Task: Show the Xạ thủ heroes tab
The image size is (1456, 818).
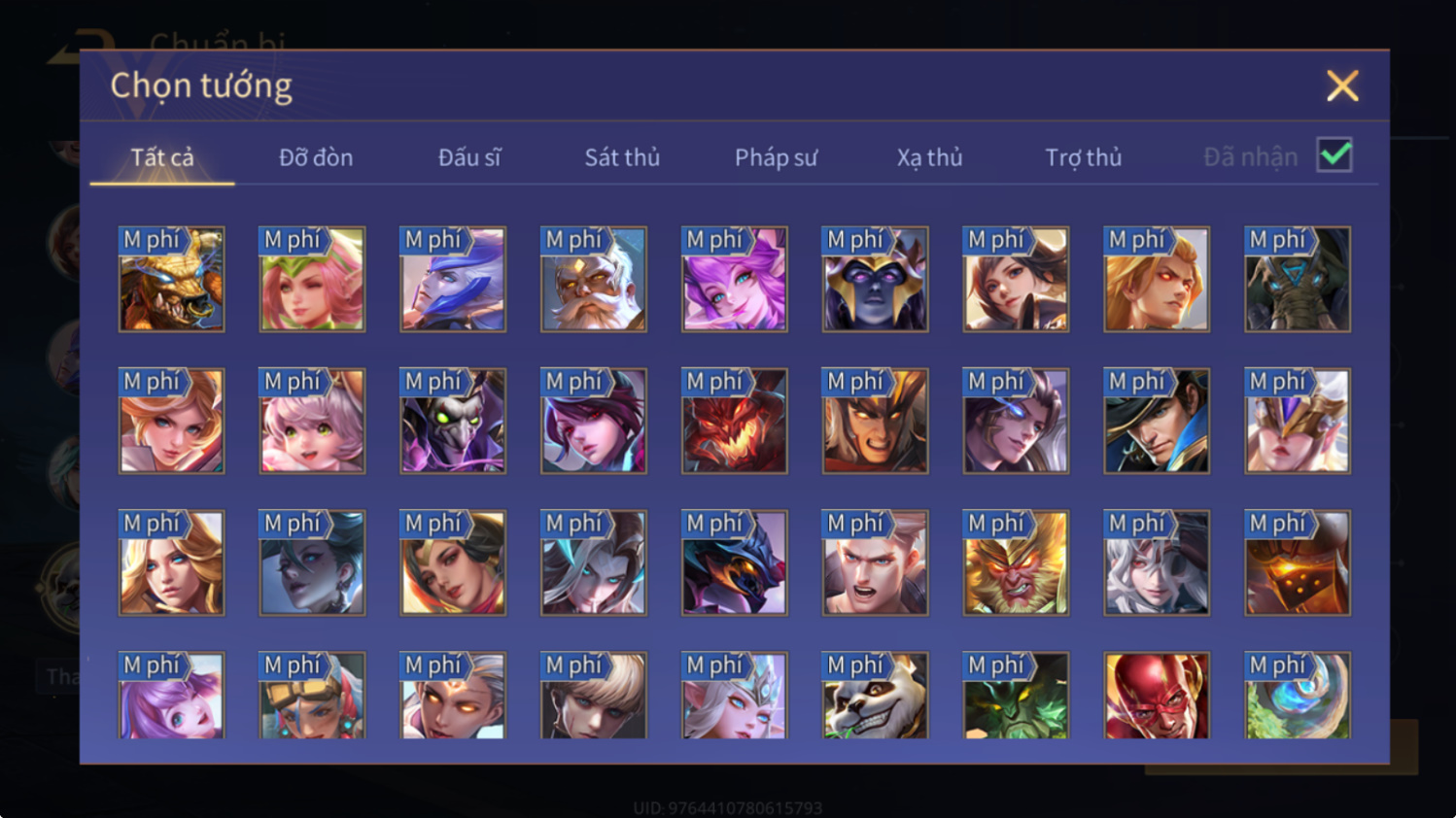Action: tap(929, 157)
